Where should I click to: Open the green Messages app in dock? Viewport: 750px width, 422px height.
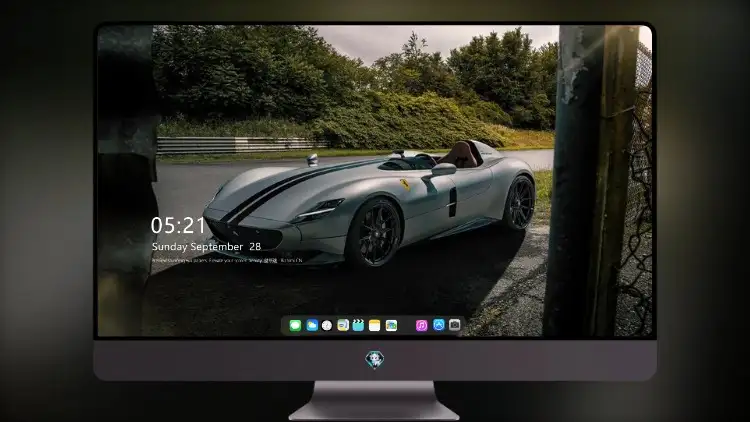tap(295, 325)
